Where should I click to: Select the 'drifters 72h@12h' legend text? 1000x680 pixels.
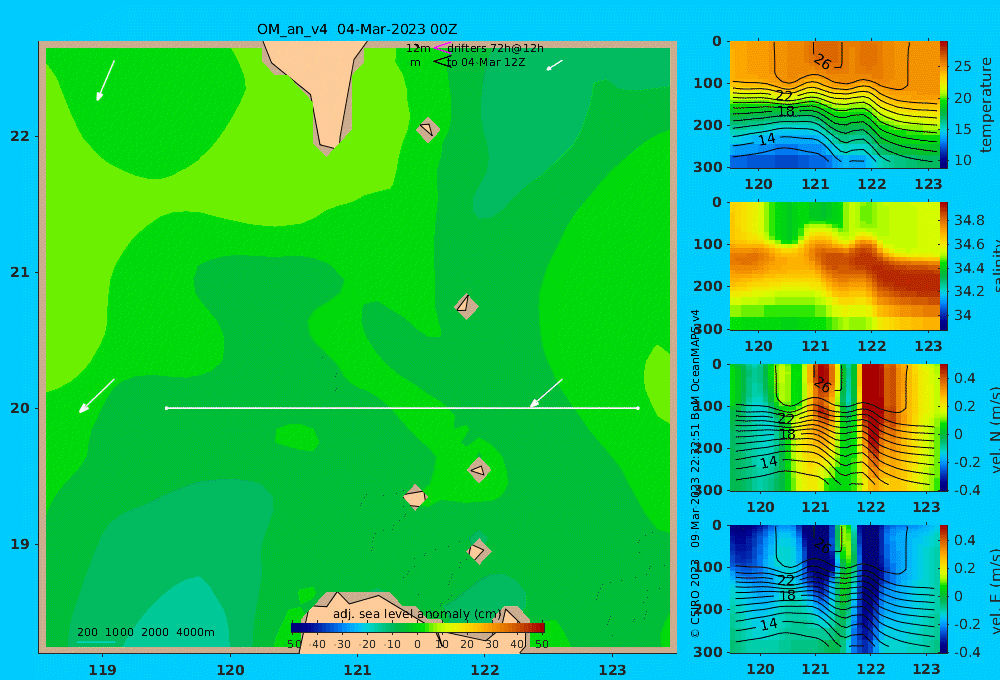point(495,48)
